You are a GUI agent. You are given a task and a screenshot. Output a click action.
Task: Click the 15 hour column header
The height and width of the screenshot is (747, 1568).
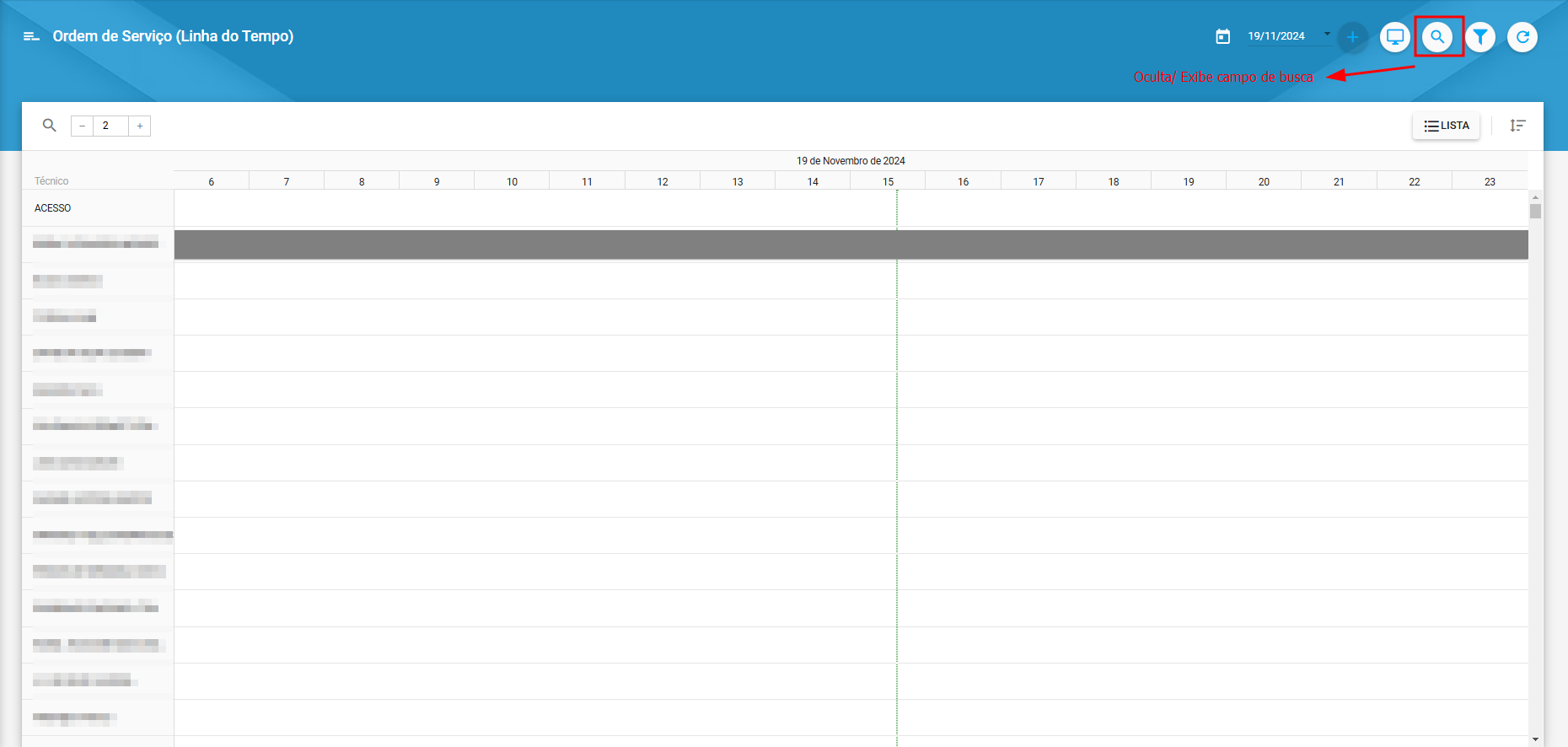888,181
